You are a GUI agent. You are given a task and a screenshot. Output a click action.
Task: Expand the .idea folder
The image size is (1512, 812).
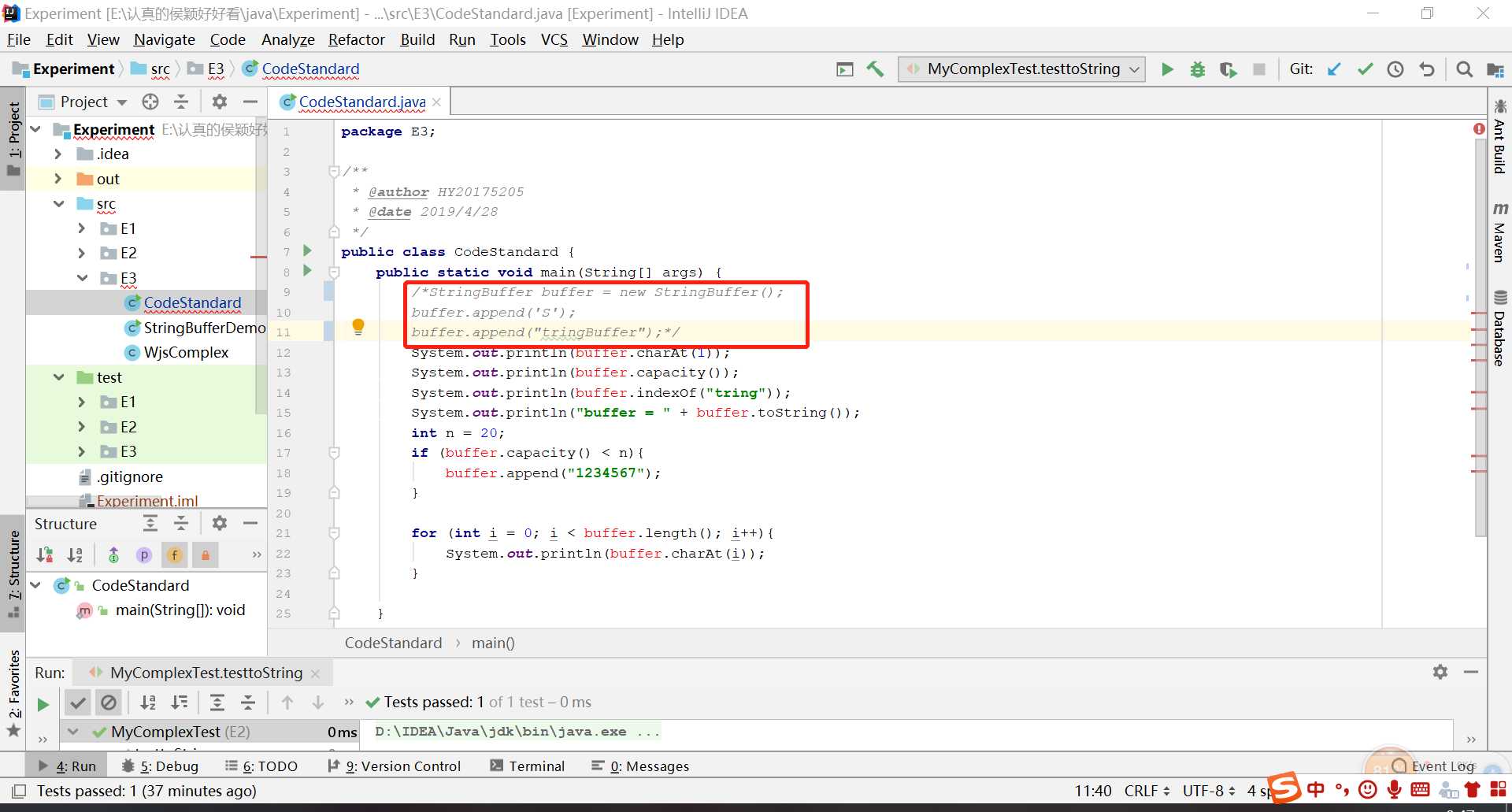click(57, 154)
